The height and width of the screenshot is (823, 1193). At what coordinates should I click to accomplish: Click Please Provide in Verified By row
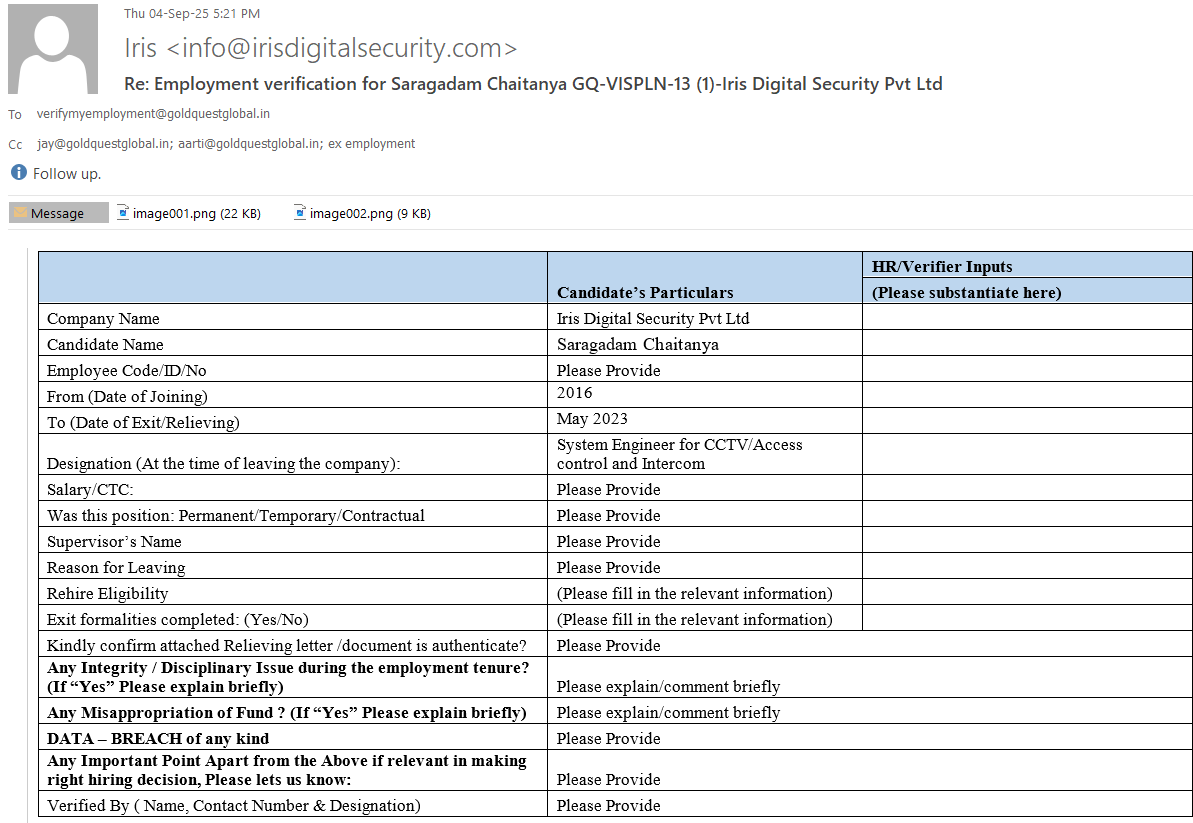pyautogui.click(x=608, y=806)
